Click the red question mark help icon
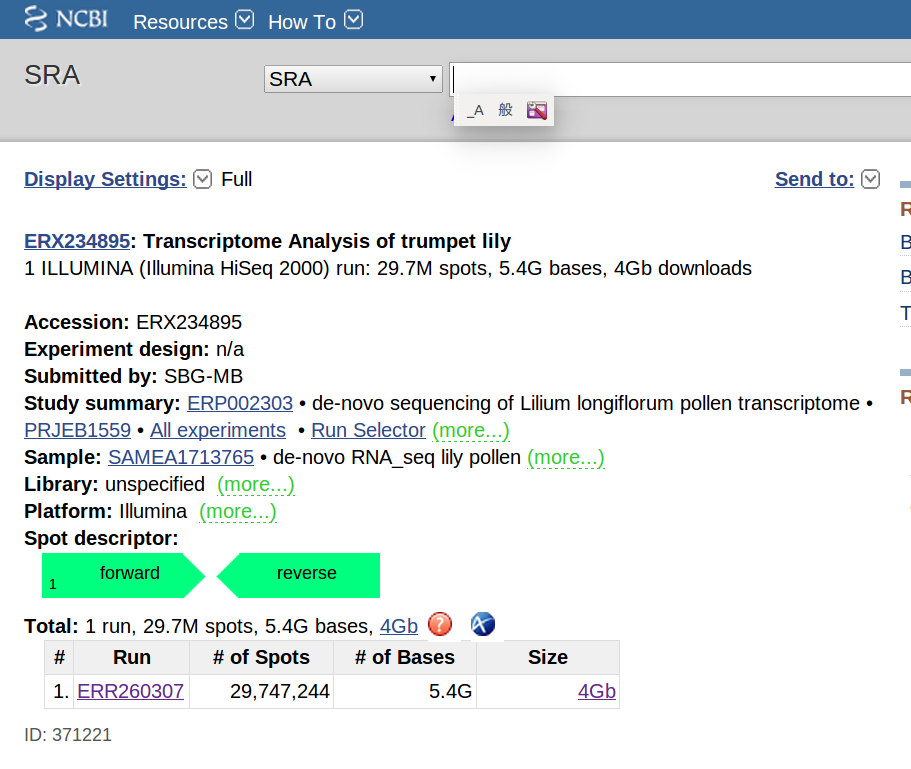 [x=440, y=624]
